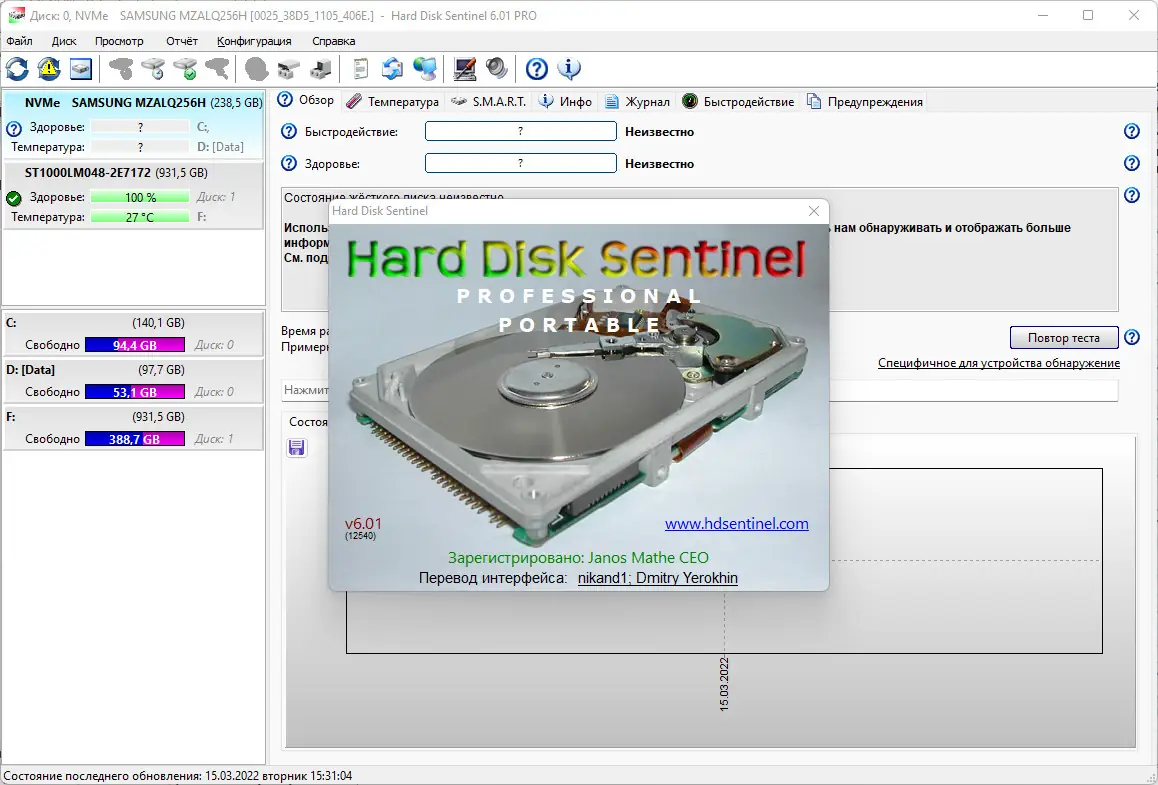Save status using the floppy disk icon
1158x785 pixels.
pos(295,447)
